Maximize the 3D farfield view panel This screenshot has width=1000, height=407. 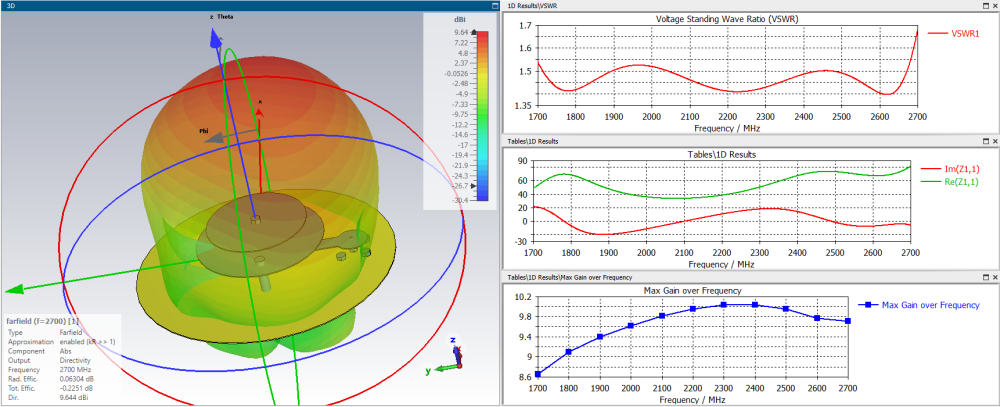click(496, 6)
